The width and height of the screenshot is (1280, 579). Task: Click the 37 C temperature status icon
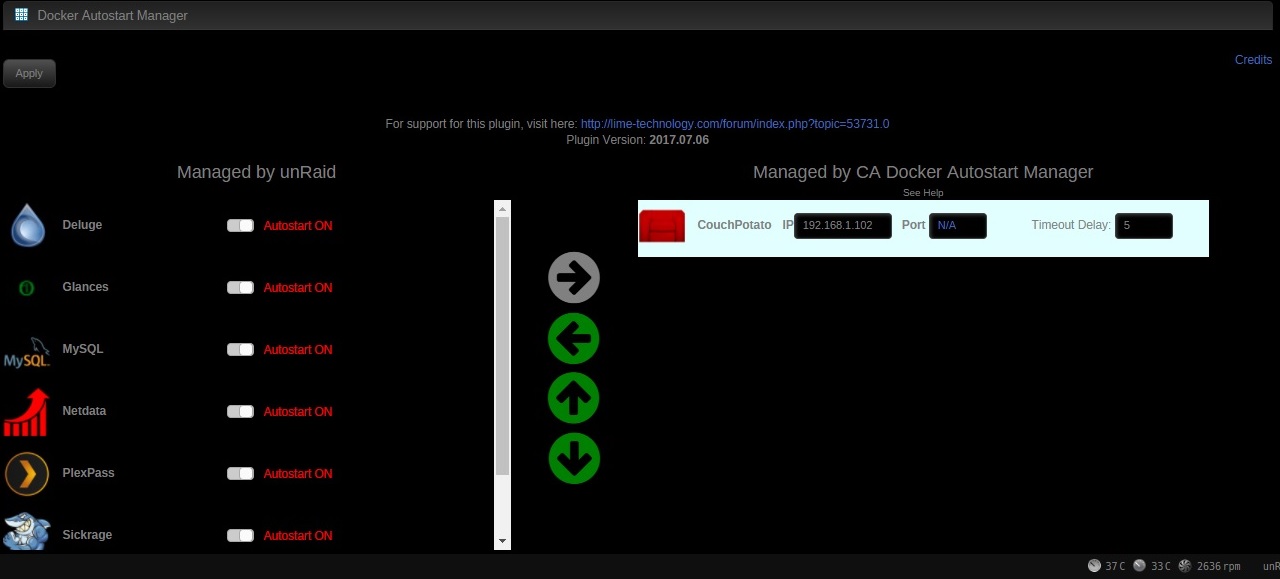[1094, 566]
